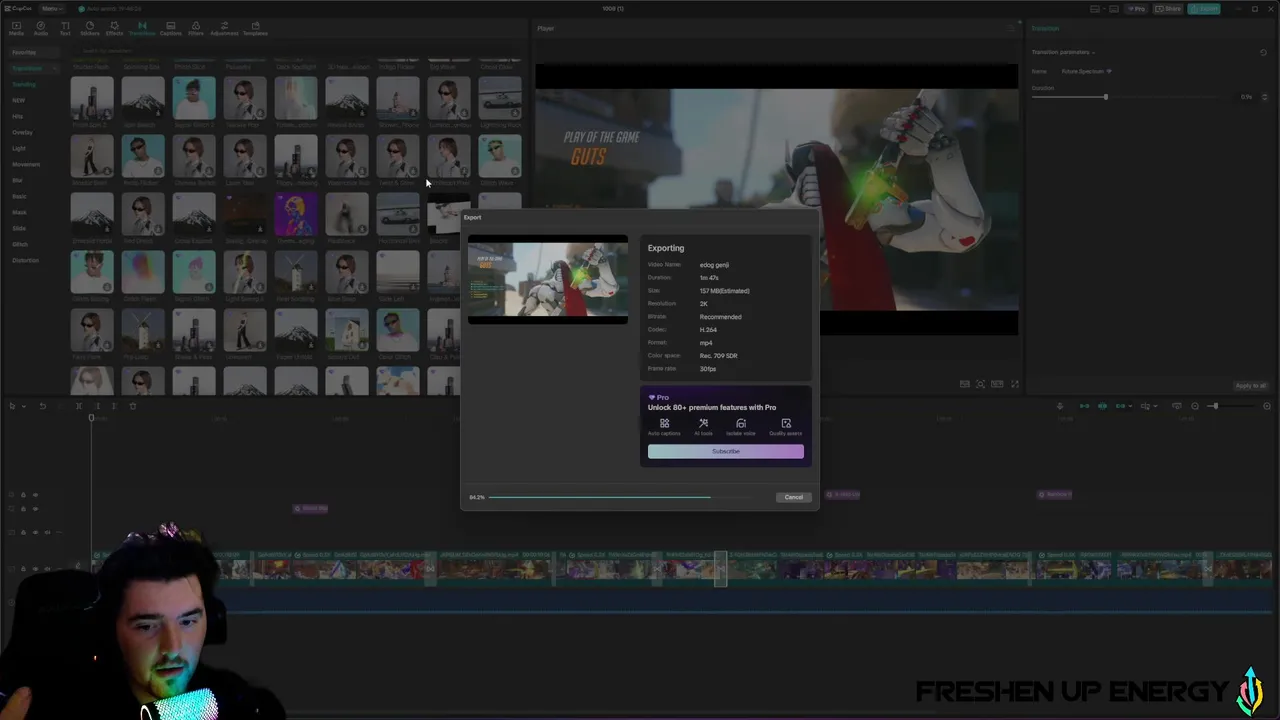This screenshot has height=720, width=1280.
Task: Click the Subscribe button for Pro
Action: (725, 451)
